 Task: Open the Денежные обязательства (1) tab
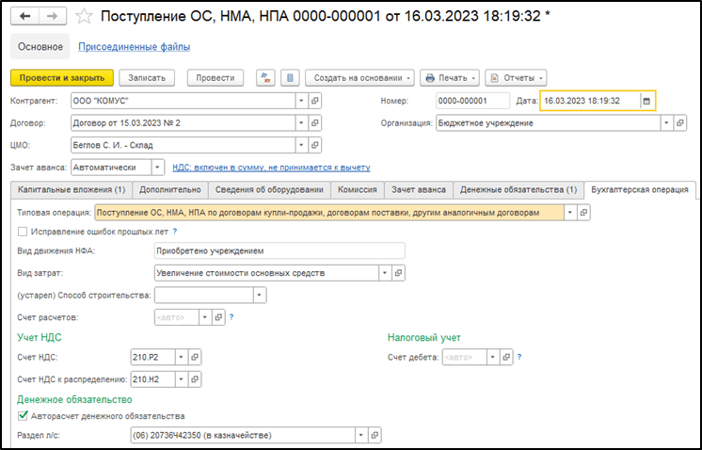click(x=517, y=190)
